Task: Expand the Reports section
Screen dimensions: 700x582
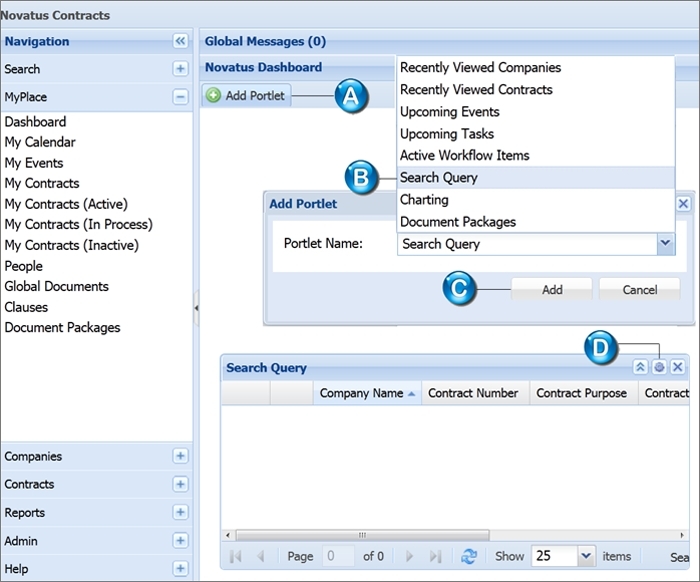Action: pos(180,512)
